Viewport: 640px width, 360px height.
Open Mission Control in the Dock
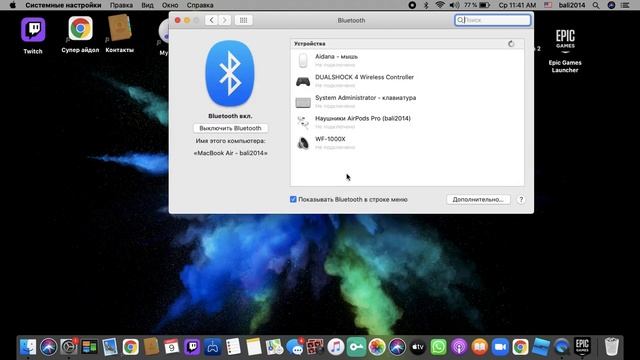point(89,347)
